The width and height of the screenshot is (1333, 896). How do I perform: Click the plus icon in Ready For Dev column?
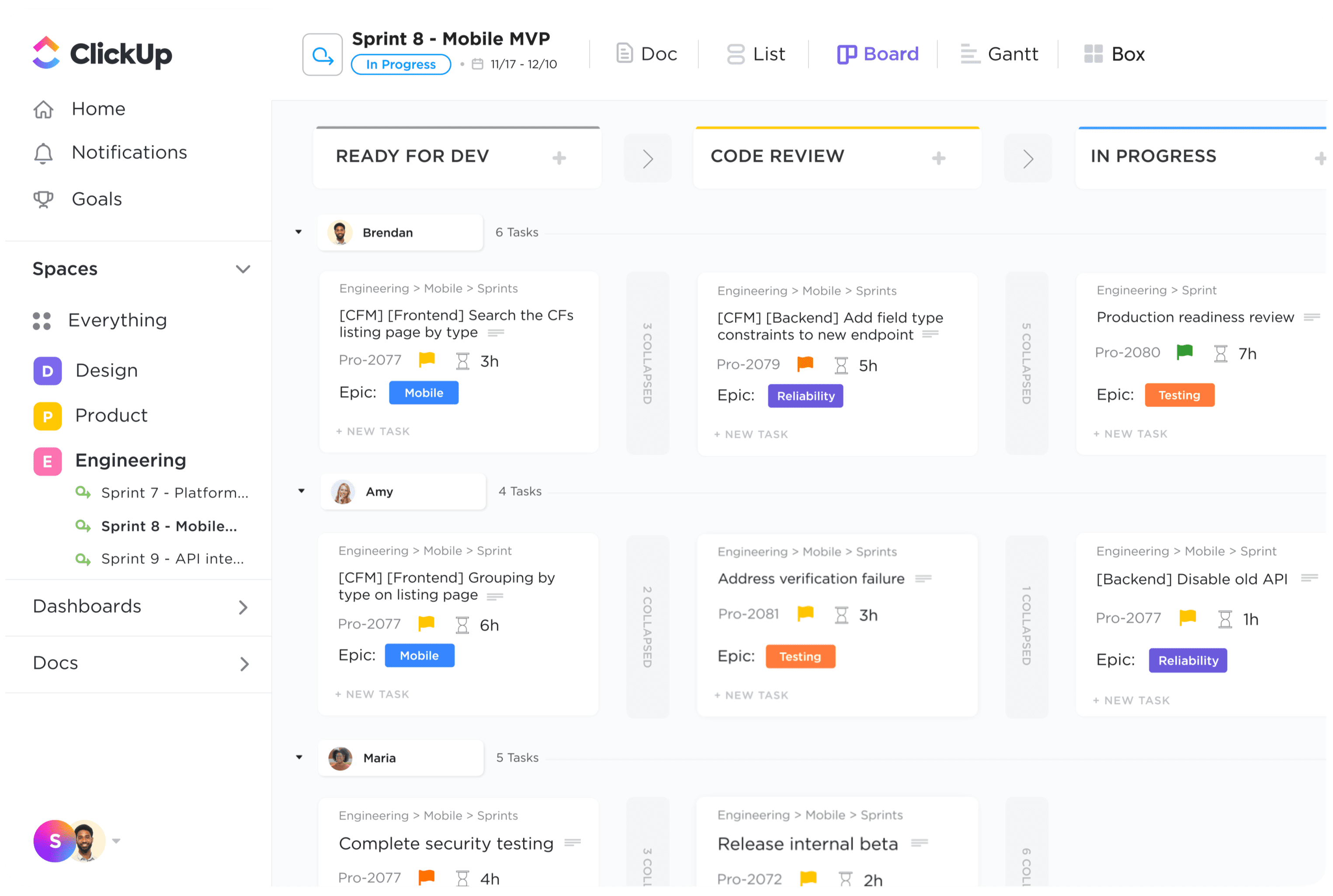pyautogui.click(x=559, y=158)
